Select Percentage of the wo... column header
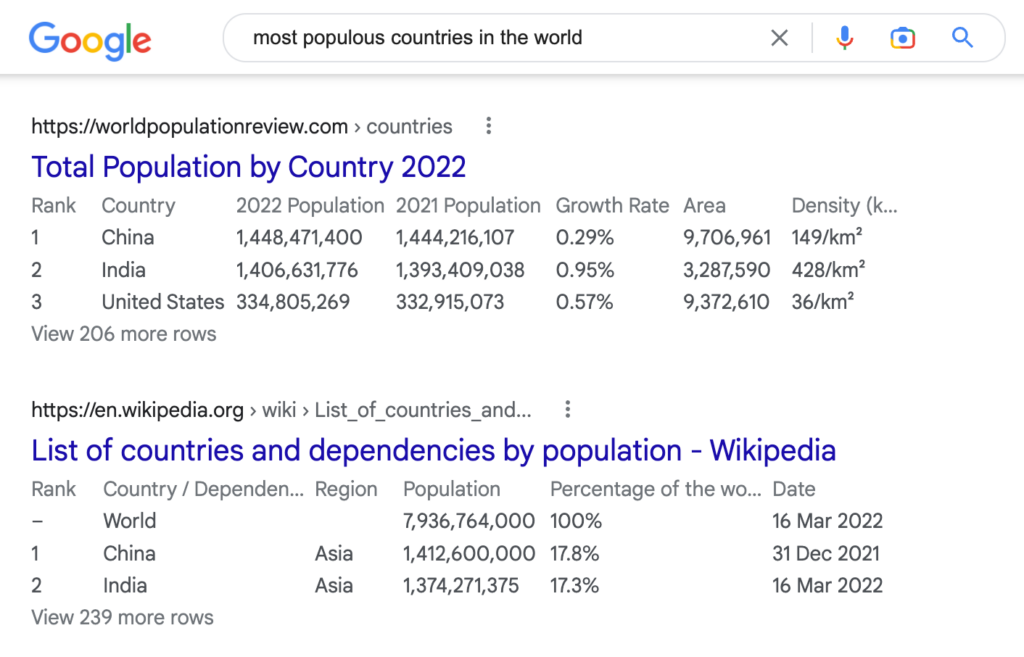The image size is (1024, 657). [655, 489]
